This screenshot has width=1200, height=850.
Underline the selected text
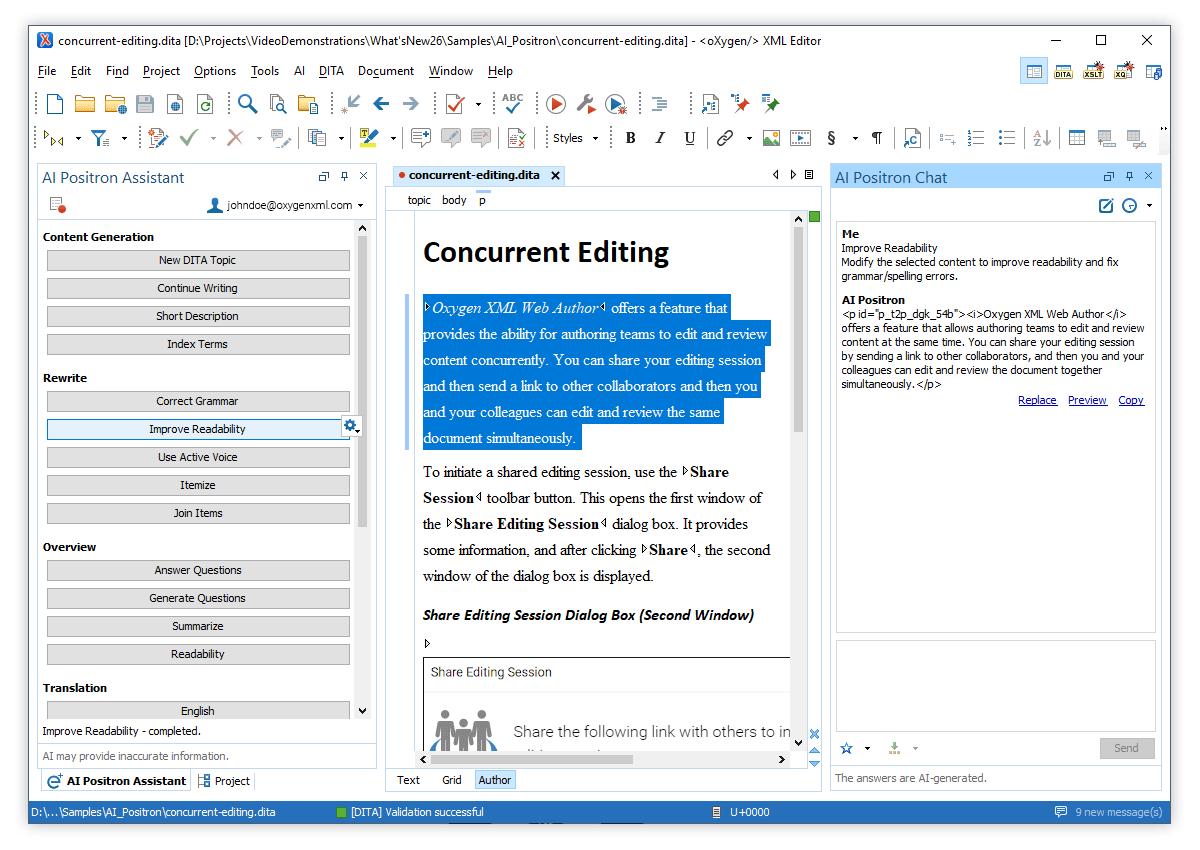(x=690, y=138)
